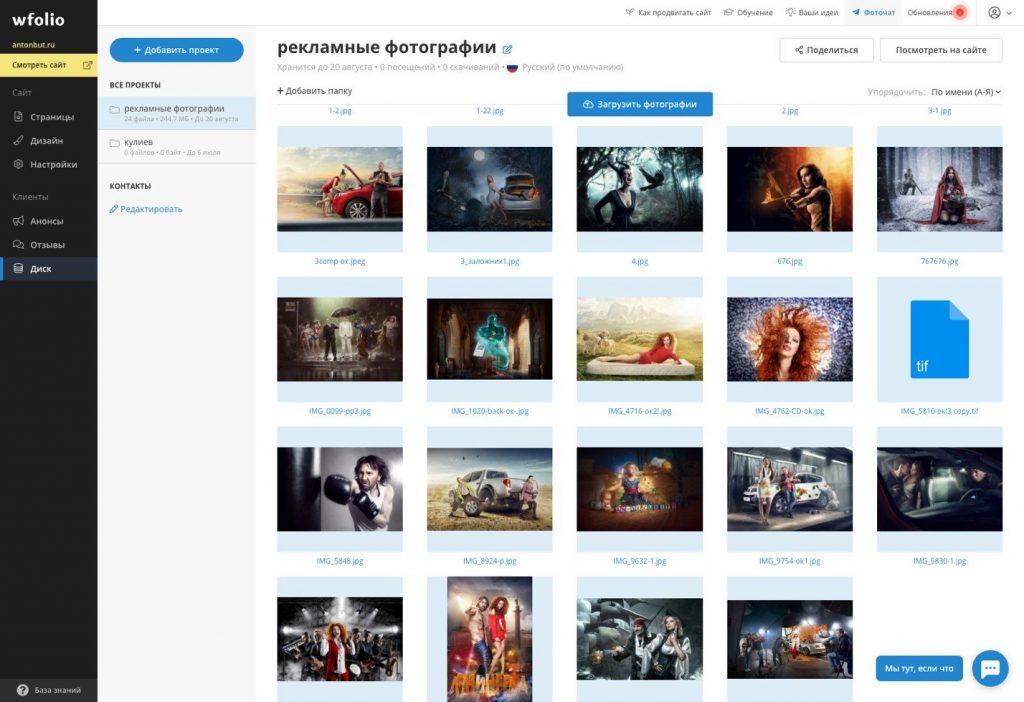Click the external link icon on Смотреть сайт

point(87,65)
